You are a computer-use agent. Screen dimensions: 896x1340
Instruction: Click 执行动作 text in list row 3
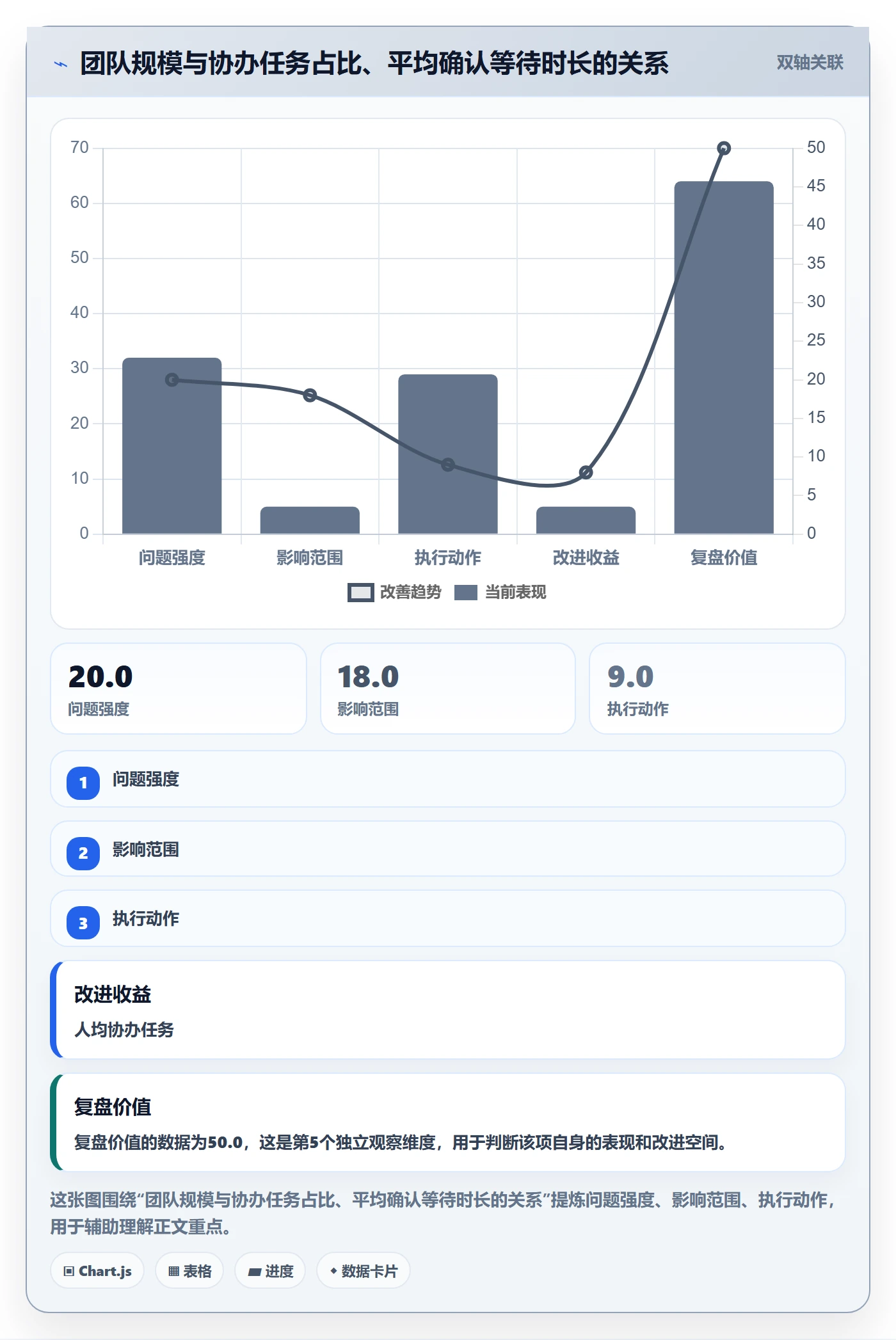[x=146, y=919]
